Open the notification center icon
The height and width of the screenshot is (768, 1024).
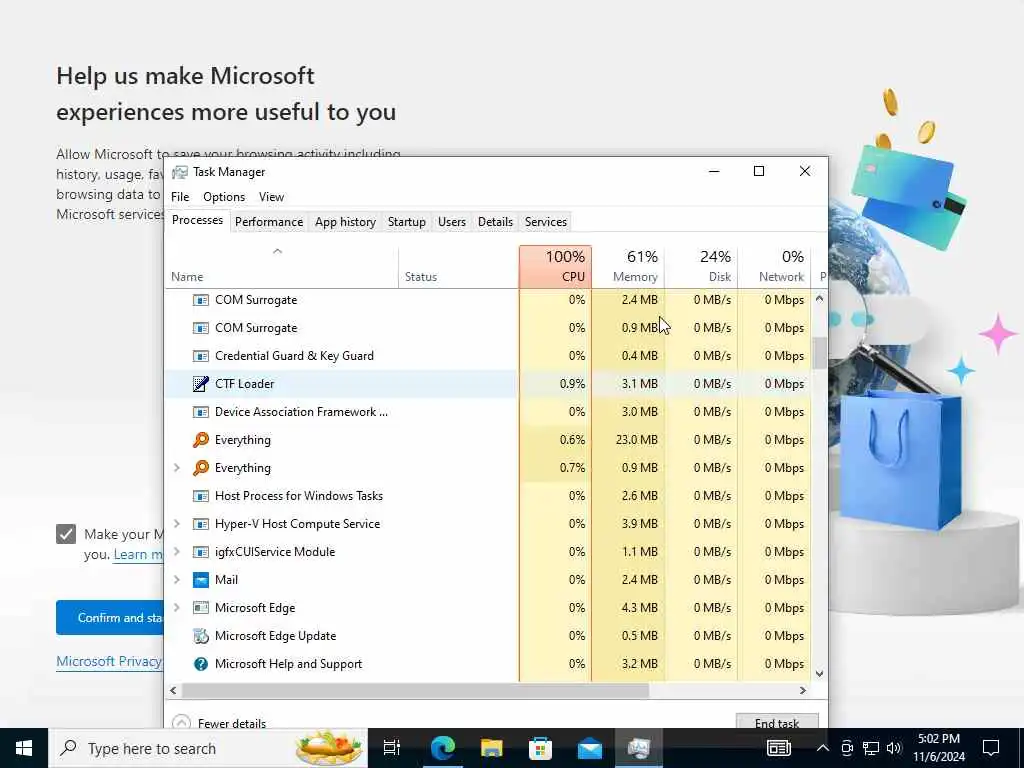991,748
